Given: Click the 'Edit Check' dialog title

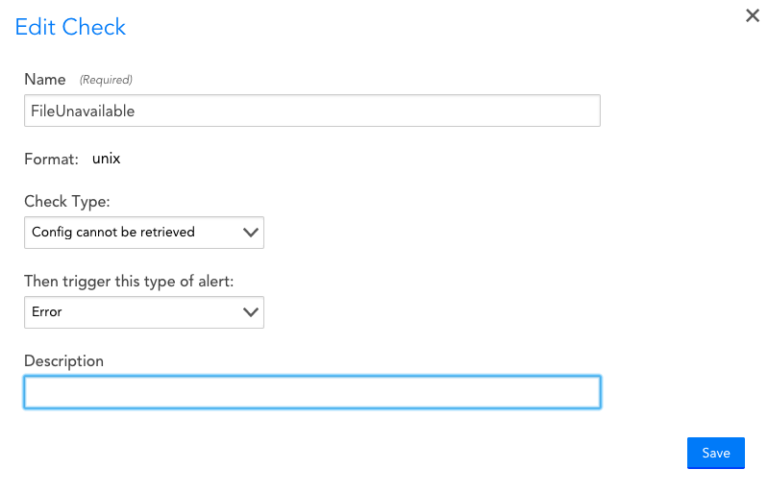Looking at the screenshot, I should (x=70, y=27).
